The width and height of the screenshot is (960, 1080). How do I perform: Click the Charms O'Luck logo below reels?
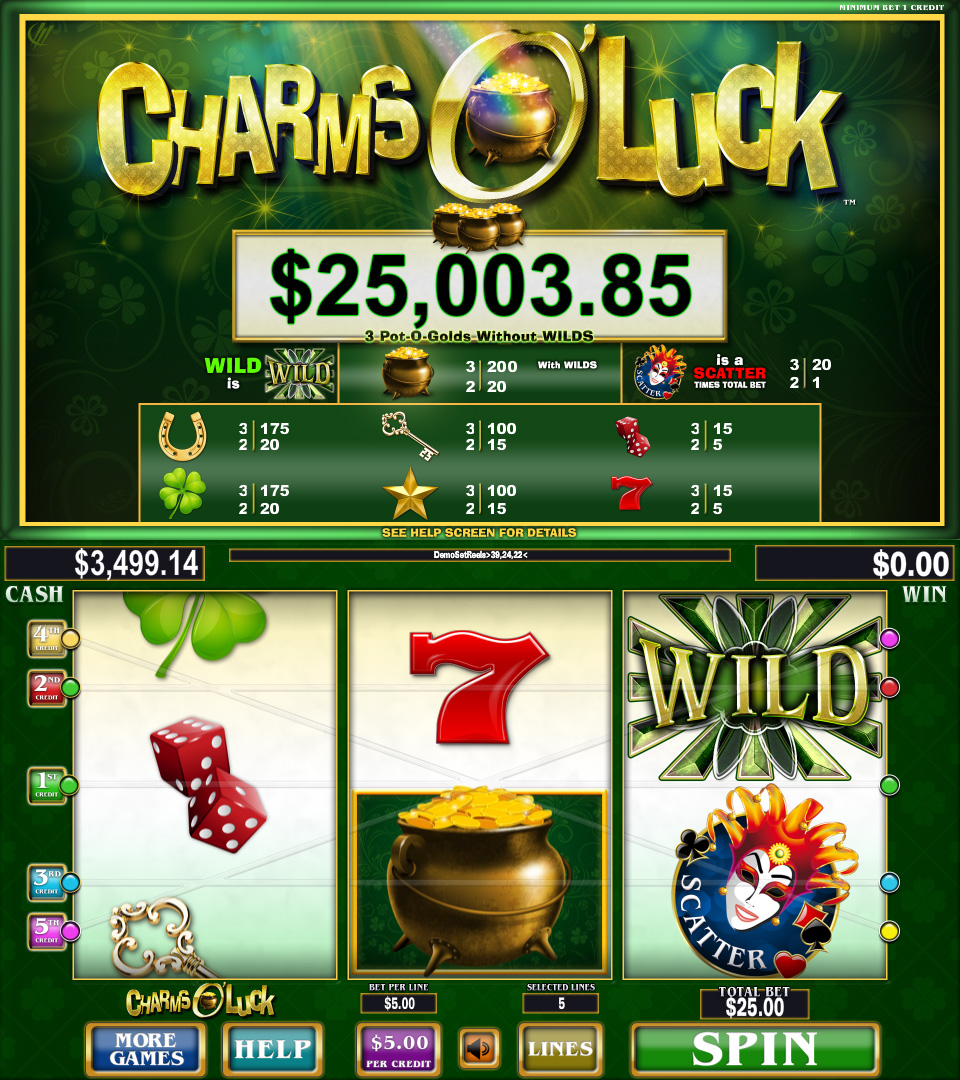click(x=200, y=1001)
